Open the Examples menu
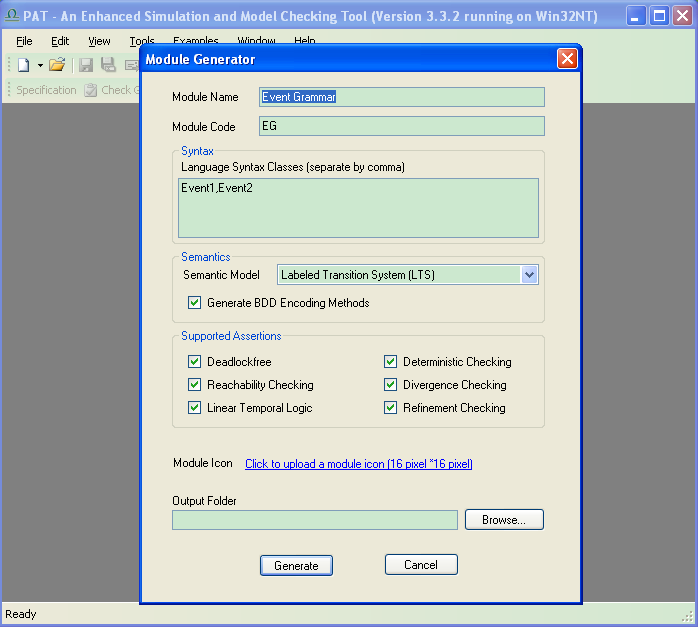This screenshot has height=627, width=698. pos(195,40)
